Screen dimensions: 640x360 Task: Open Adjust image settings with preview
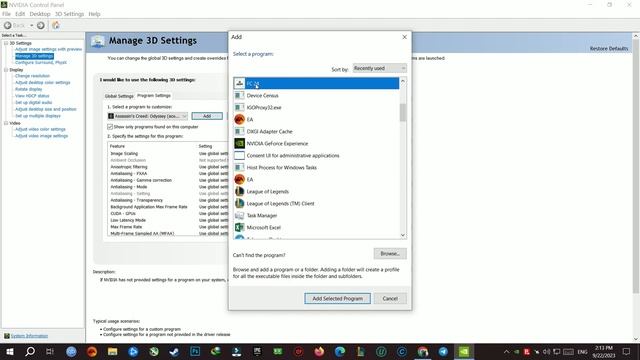(x=49, y=49)
